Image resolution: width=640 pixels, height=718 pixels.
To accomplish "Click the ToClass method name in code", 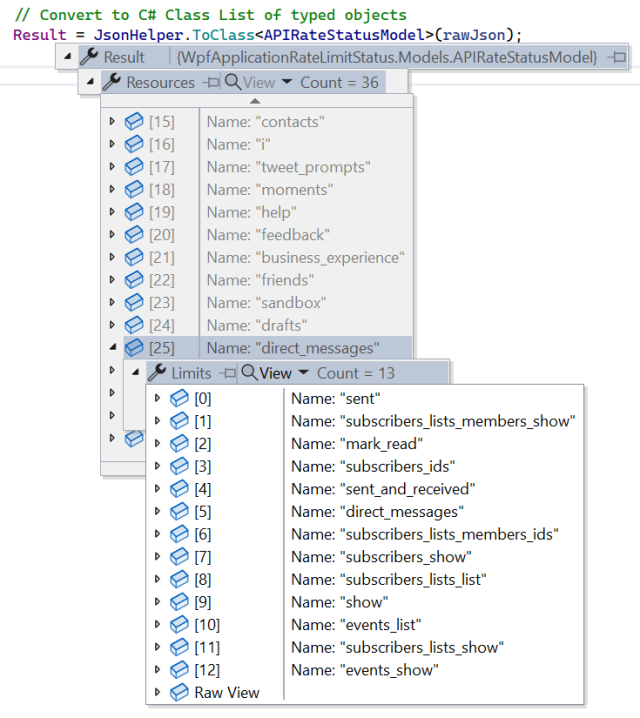I will click(223, 35).
